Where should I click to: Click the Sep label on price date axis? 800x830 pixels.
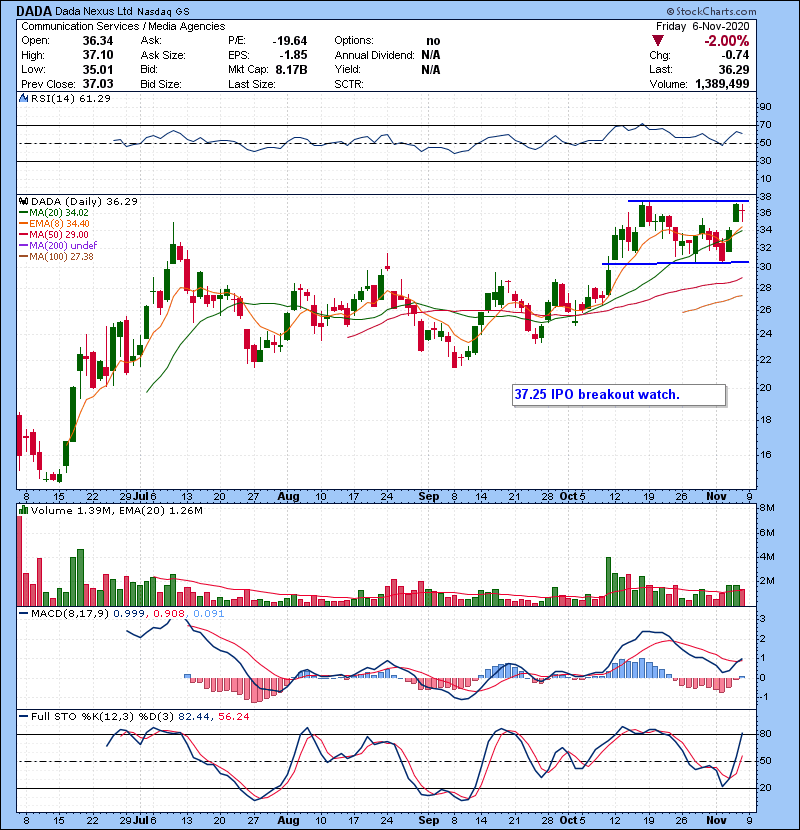(x=428, y=497)
